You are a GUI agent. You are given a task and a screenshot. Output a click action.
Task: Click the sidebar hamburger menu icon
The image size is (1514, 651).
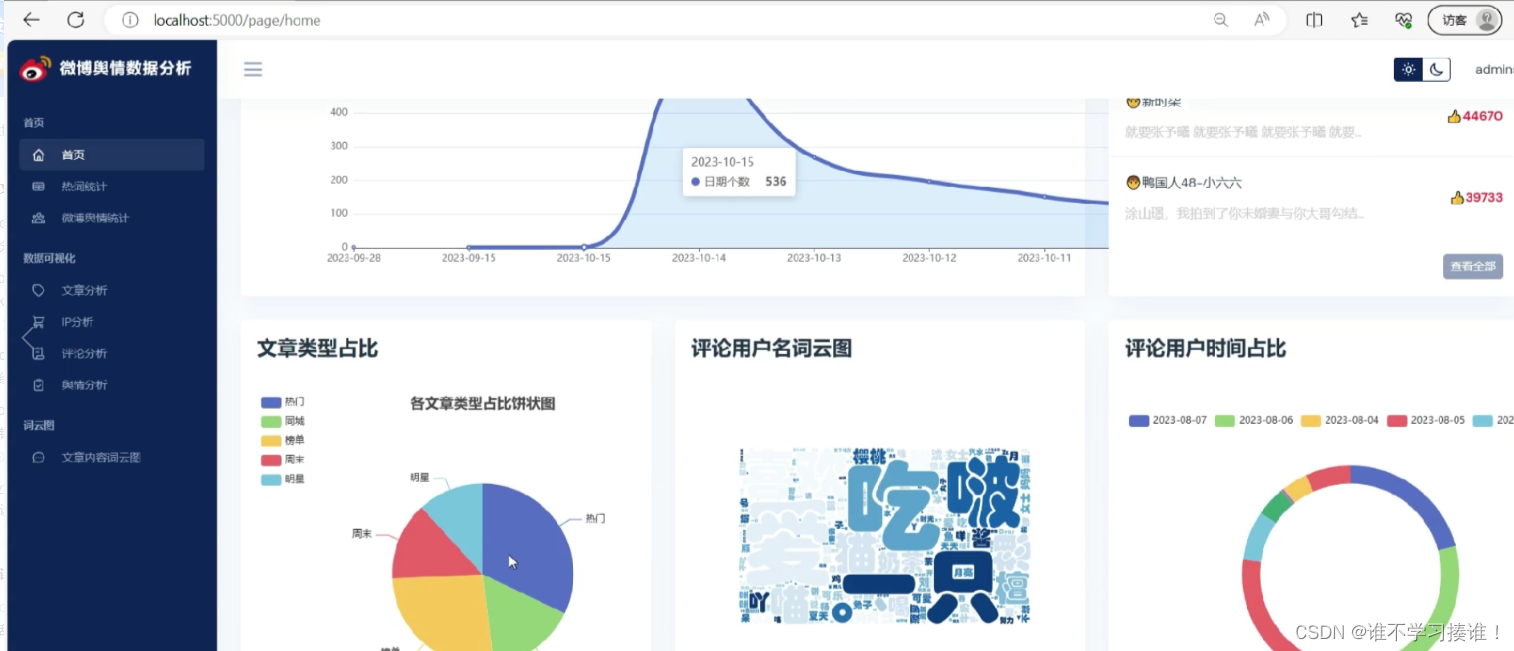tap(252, 69)
